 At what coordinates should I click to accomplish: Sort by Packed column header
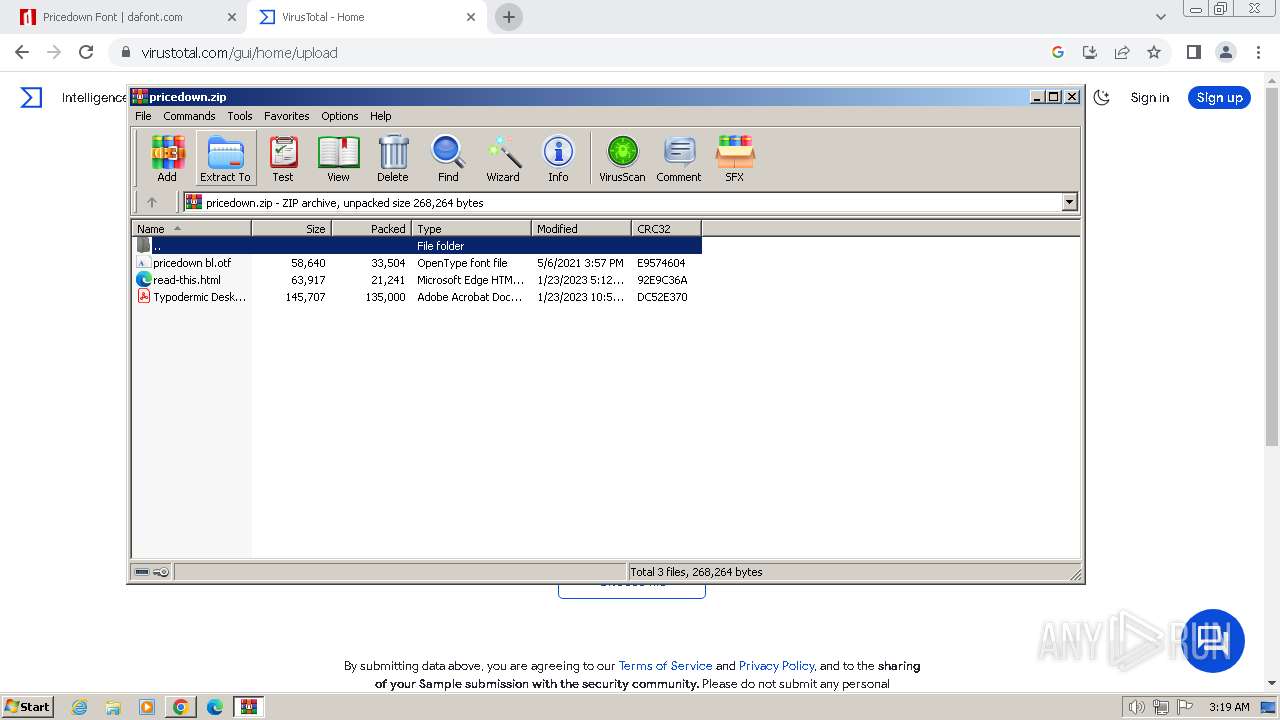pos(371,229)
